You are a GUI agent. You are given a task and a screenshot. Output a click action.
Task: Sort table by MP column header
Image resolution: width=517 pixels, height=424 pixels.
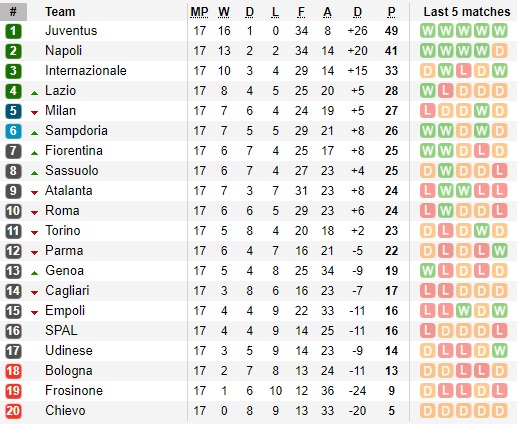pos(199,12)
